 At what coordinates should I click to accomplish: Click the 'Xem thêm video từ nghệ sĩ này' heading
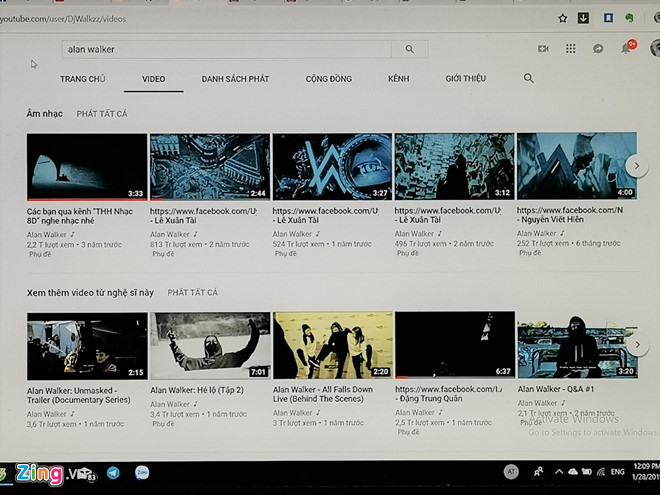[90, 293]
